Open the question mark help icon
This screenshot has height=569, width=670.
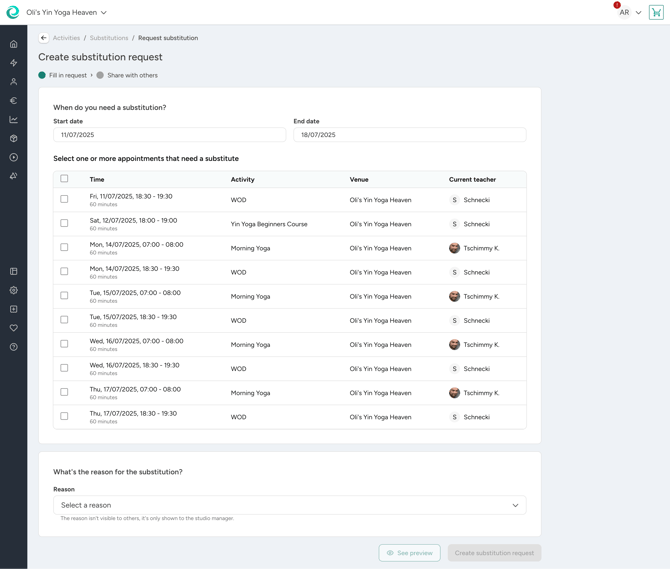pyautogui.click(x=14, y=347)
